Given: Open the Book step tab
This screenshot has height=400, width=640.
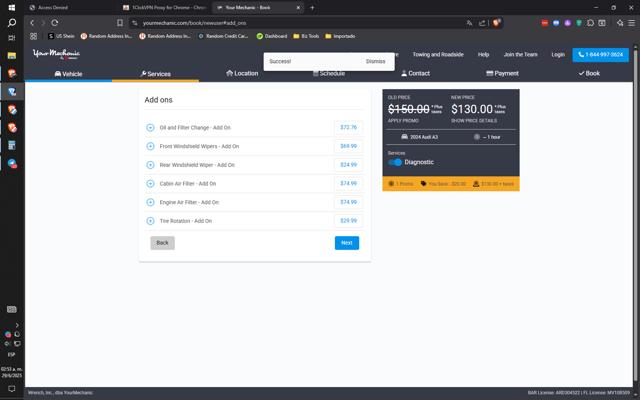Looking at the screenshot, I should pos(589,73).
